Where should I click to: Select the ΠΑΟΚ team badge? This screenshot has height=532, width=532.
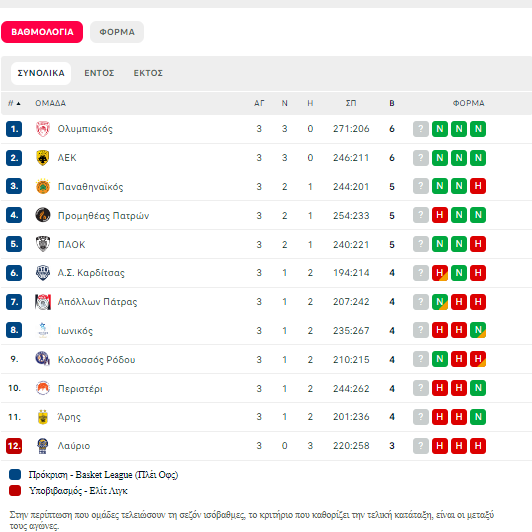pos(43,244)
